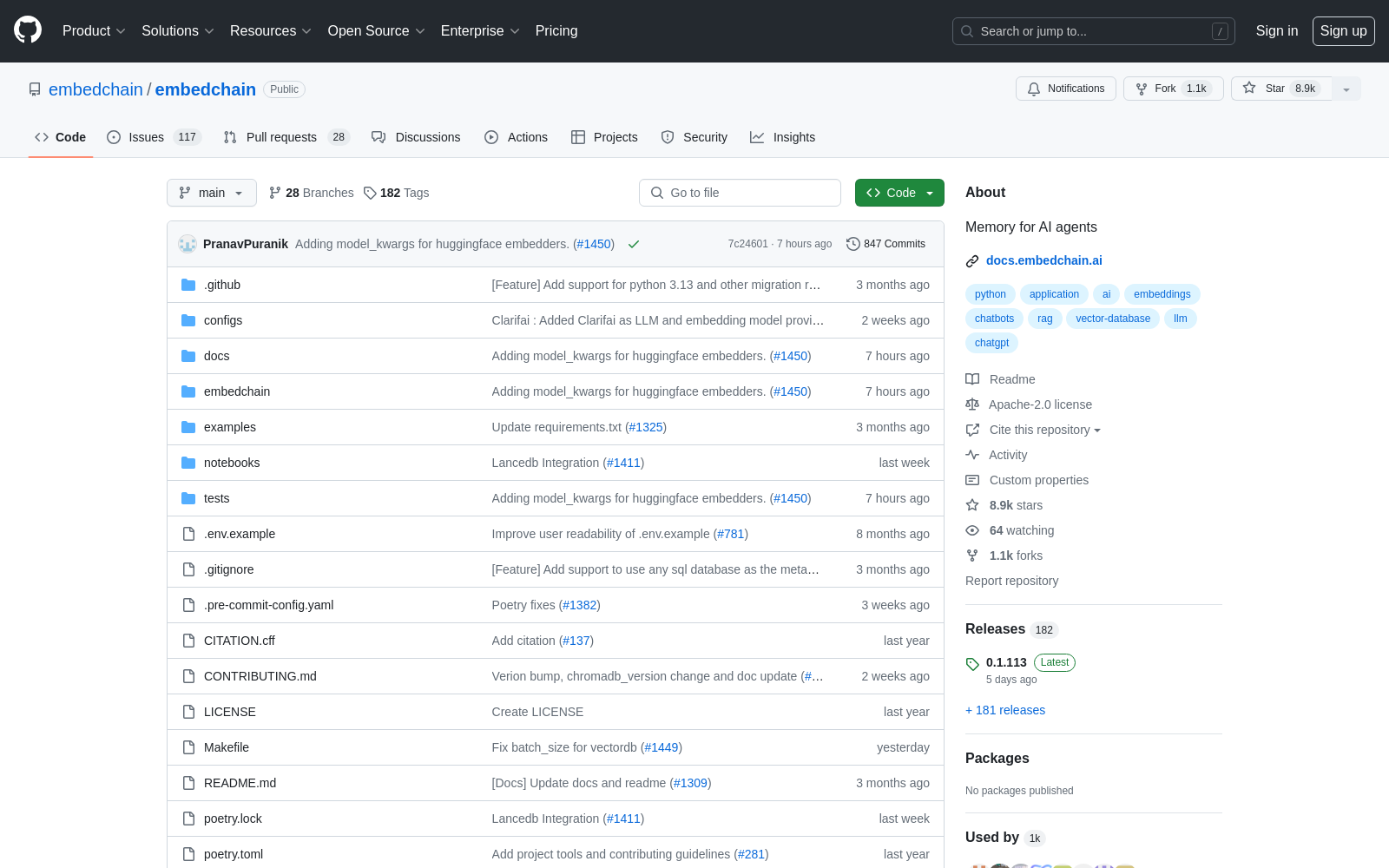Screen dimensions: 1389x868
Task: Select the python topic tag
Action: [x=991, y=294]
